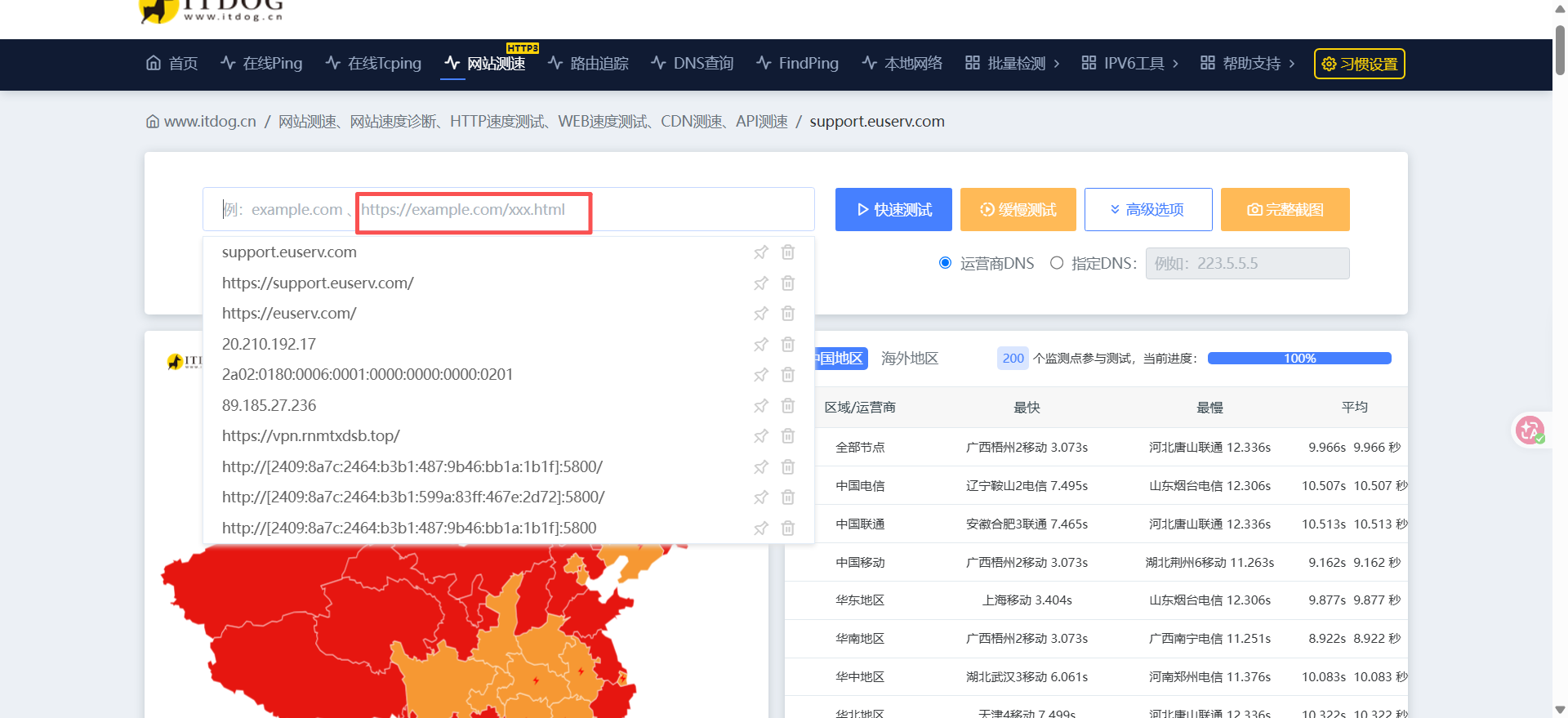Open 在线Ping from the navigation bar
This screenshot has height=718, width=1568.
click(x=261, y=64)
